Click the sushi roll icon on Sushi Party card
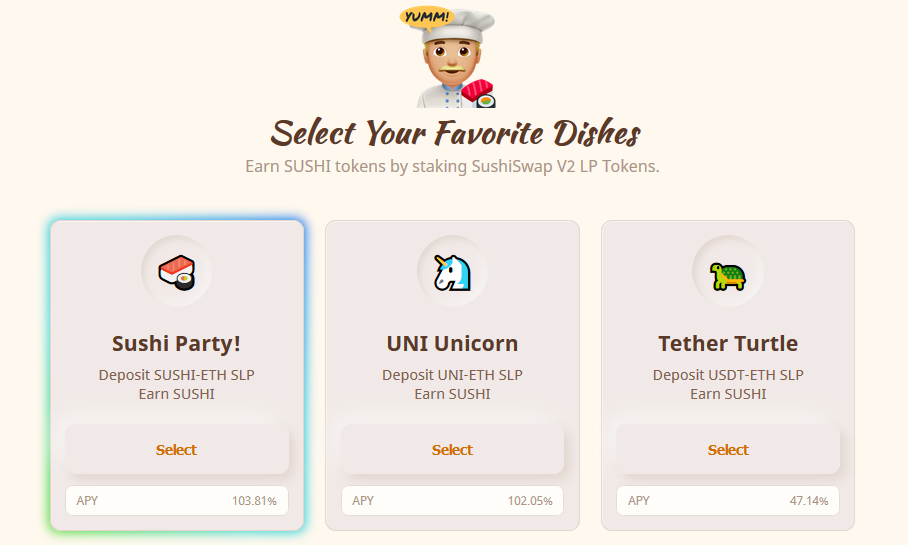908x545 pixels. click(177, 271)
